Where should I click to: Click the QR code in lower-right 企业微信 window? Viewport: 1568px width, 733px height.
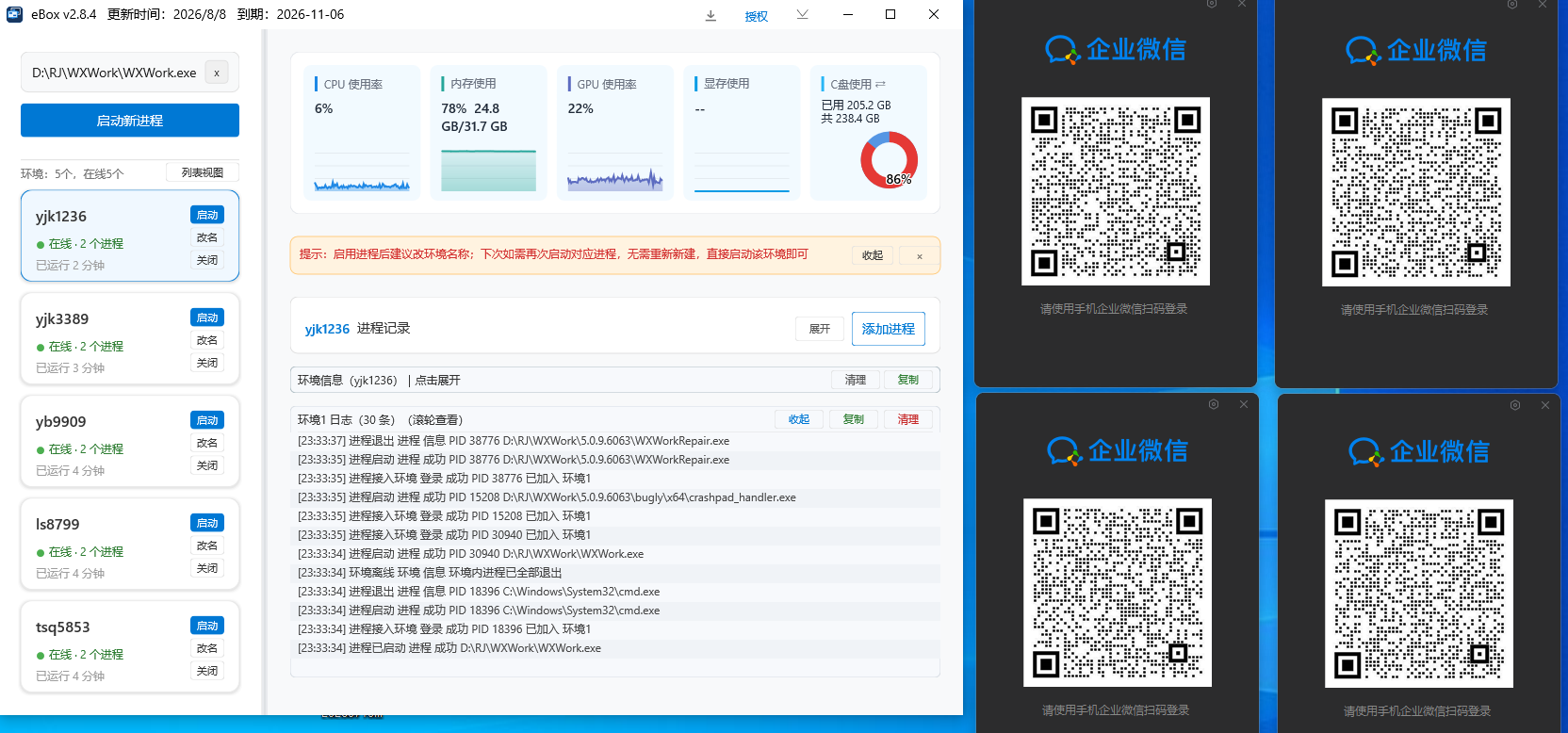click(x=1419, y=594)
